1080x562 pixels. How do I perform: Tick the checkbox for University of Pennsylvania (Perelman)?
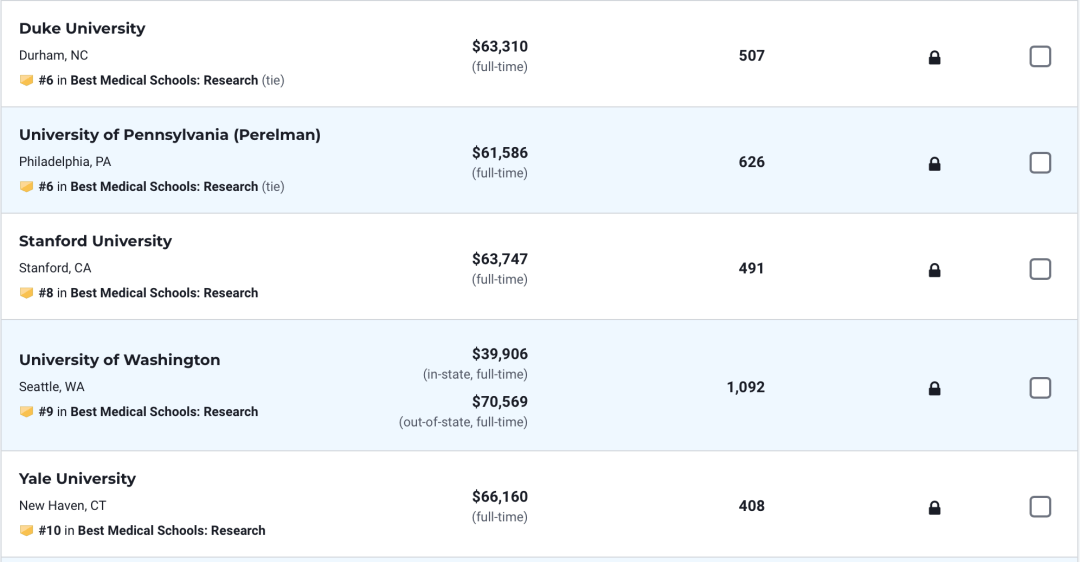[1040, 163]
